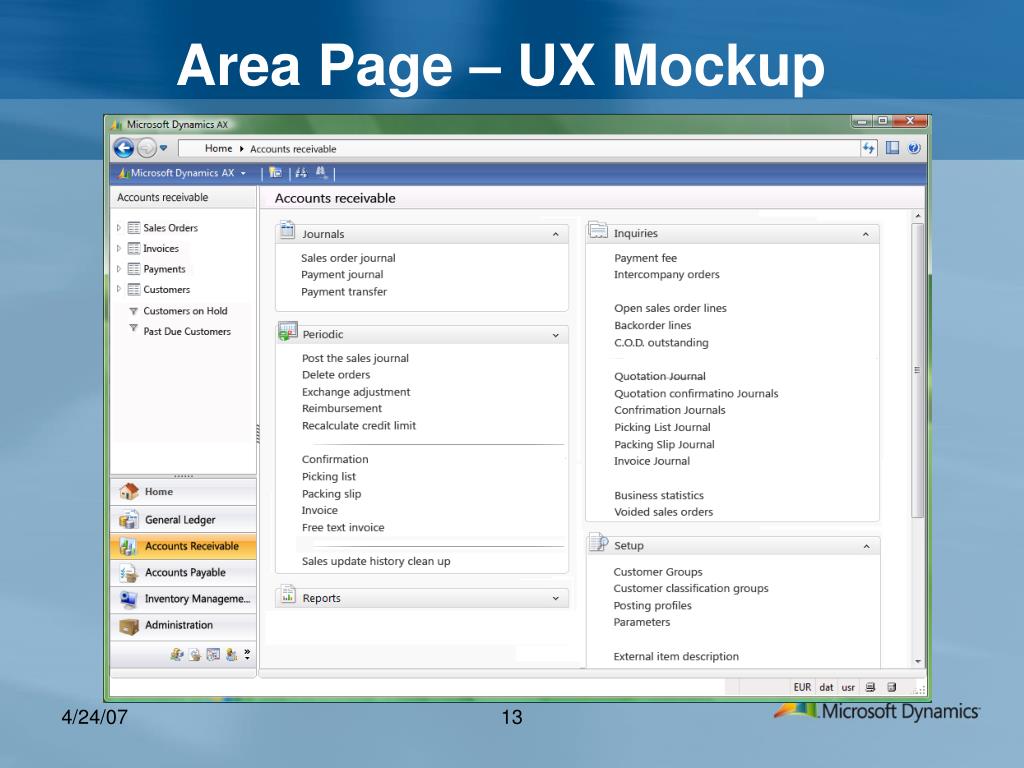The image size is (1024, 768).
Task: Click the scrollbar down arrow
Action: pyautogui.click(x=918, y=662)
